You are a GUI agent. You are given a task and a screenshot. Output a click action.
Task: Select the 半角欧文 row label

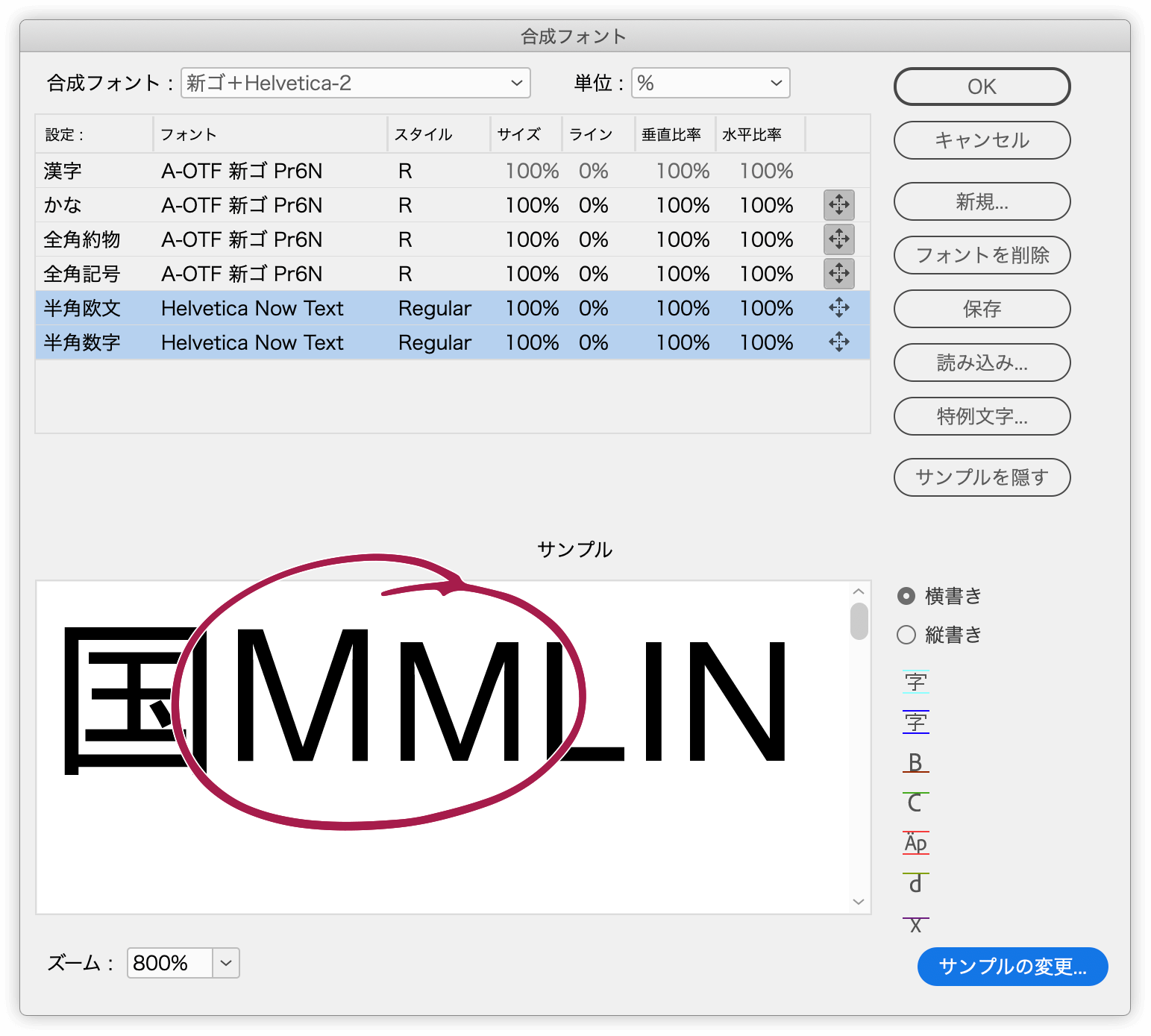click(82, 308)
